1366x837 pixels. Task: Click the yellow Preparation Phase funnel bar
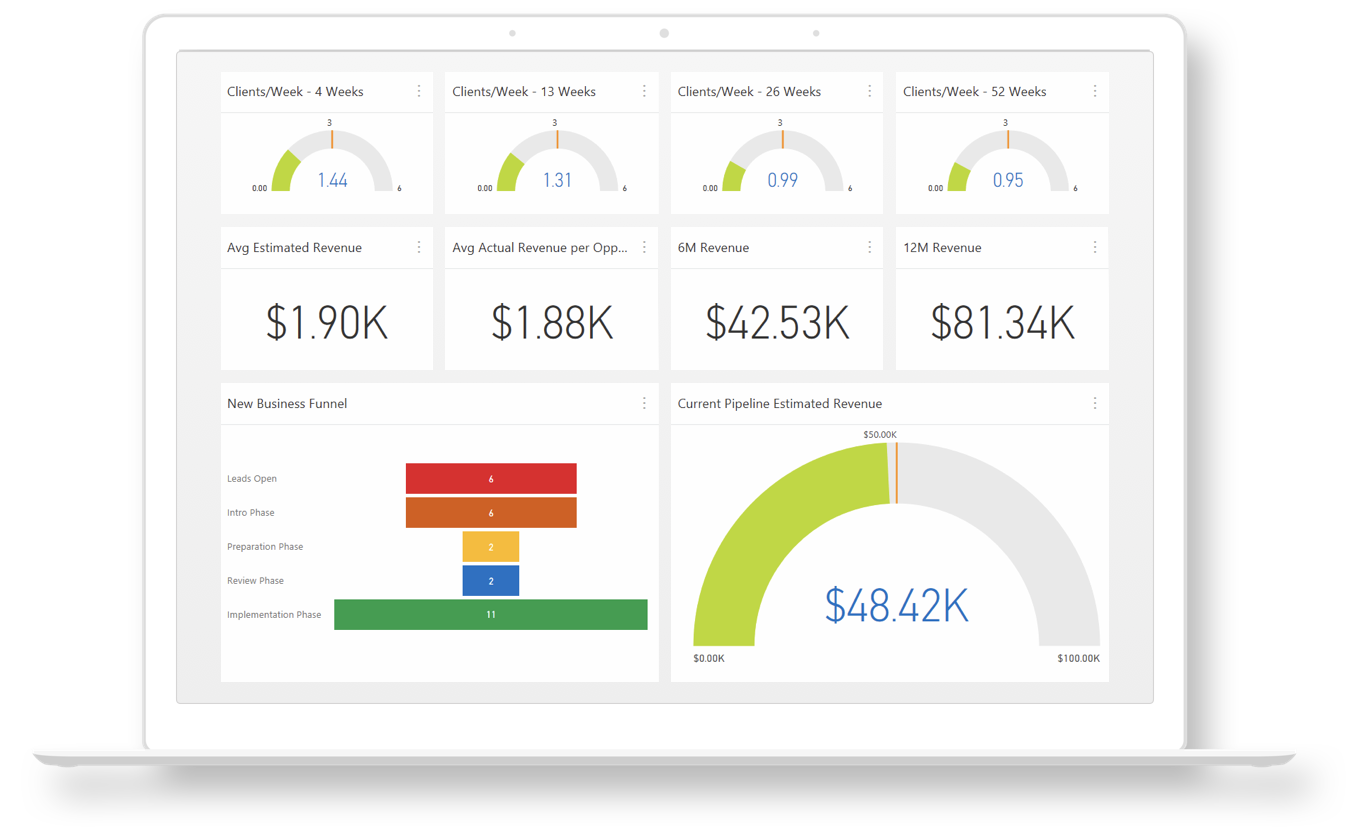[491, 547]
